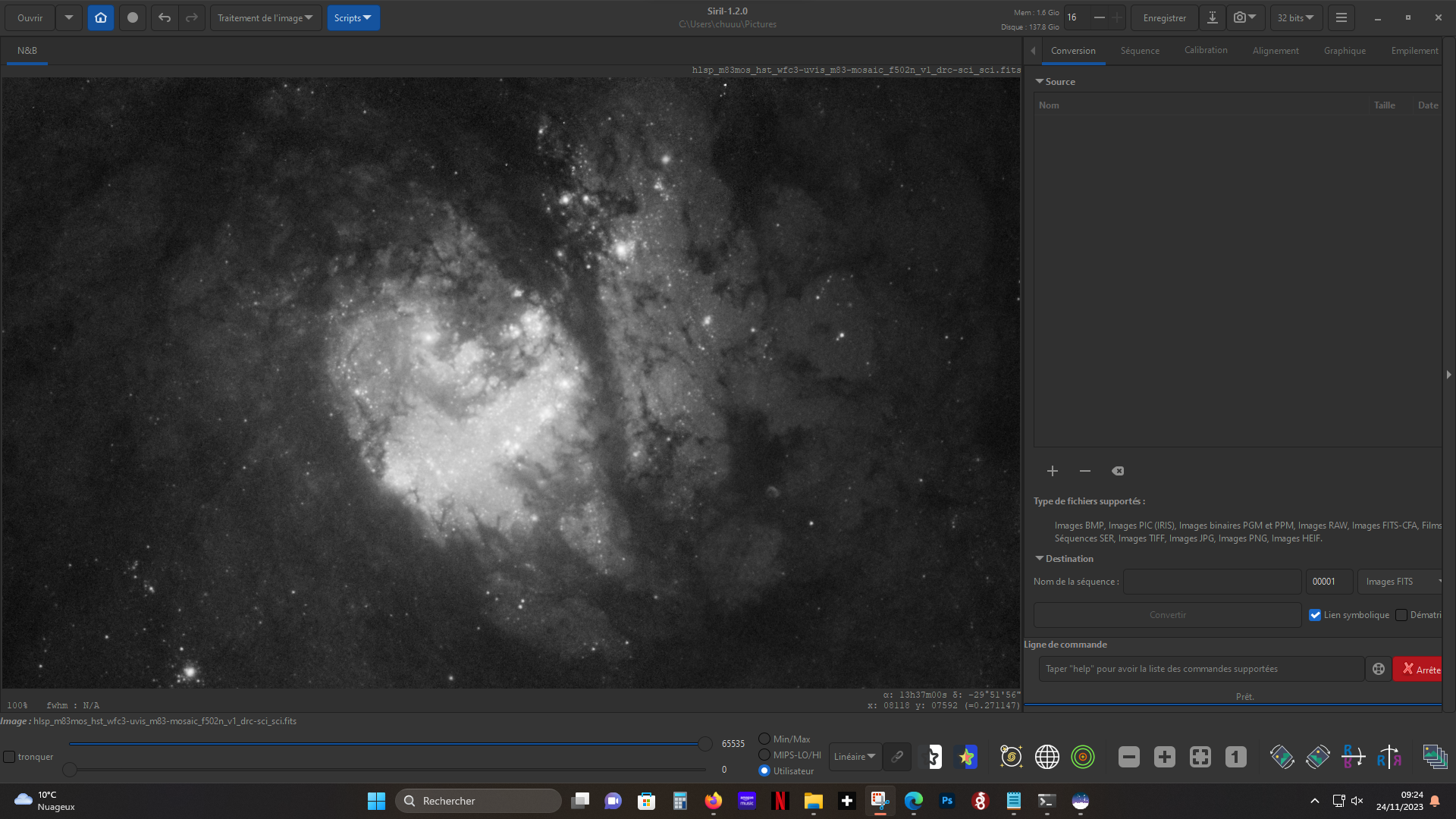
Task: Open Firefox from the taskbar
Action: (713, 801)
